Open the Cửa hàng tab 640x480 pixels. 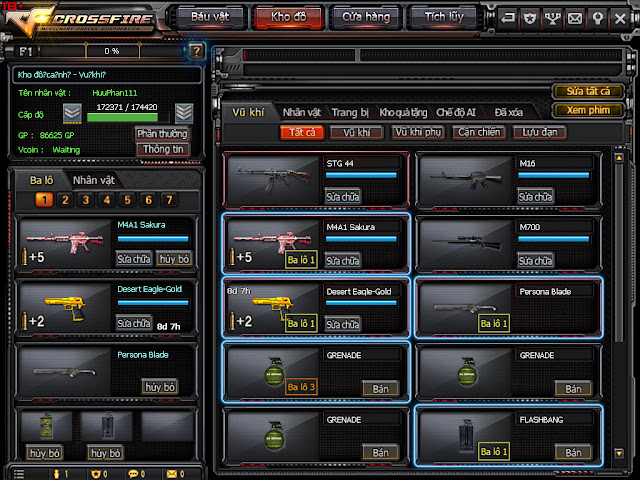(x=366, y=17)
